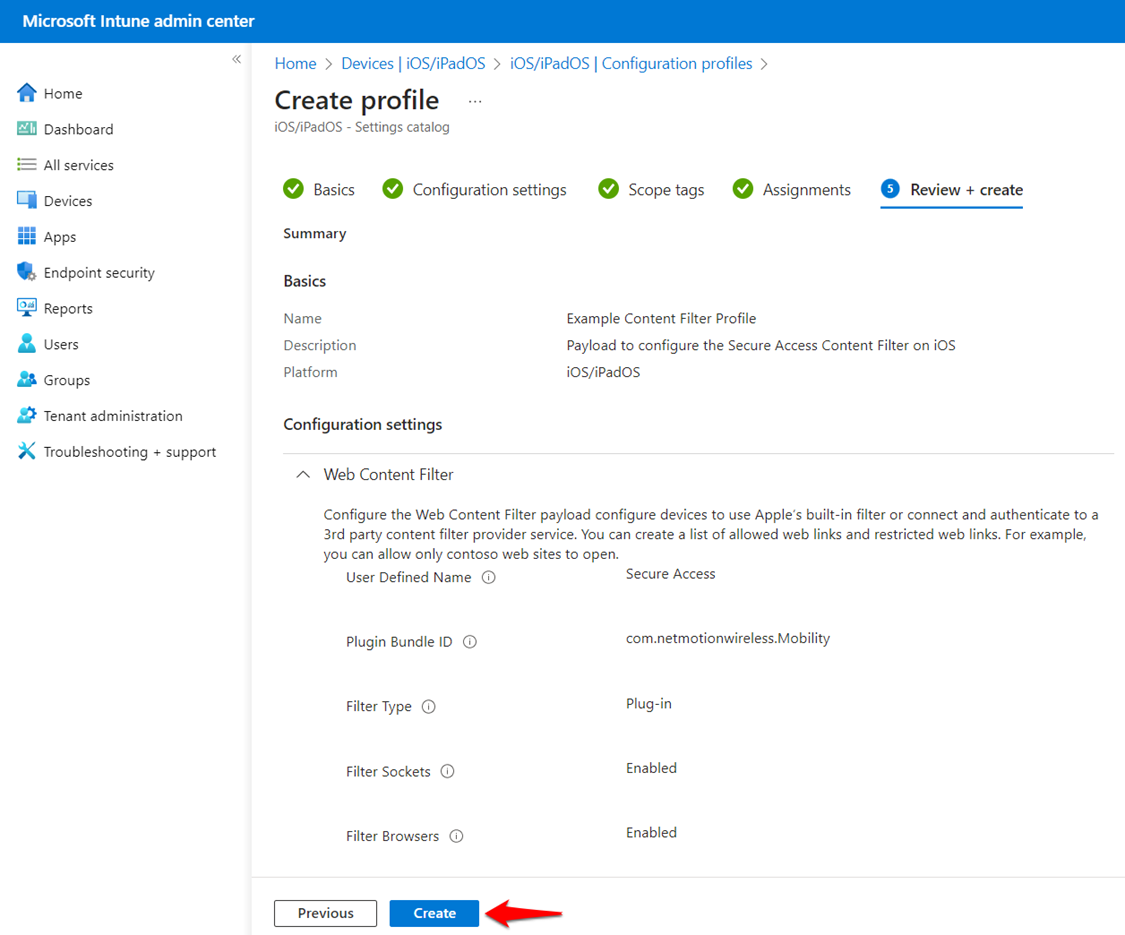The height and width of the screenshot is (935, 1125).
Task: Open Troubleshooting + support in sidebar
Action: [x=130, y=452]
